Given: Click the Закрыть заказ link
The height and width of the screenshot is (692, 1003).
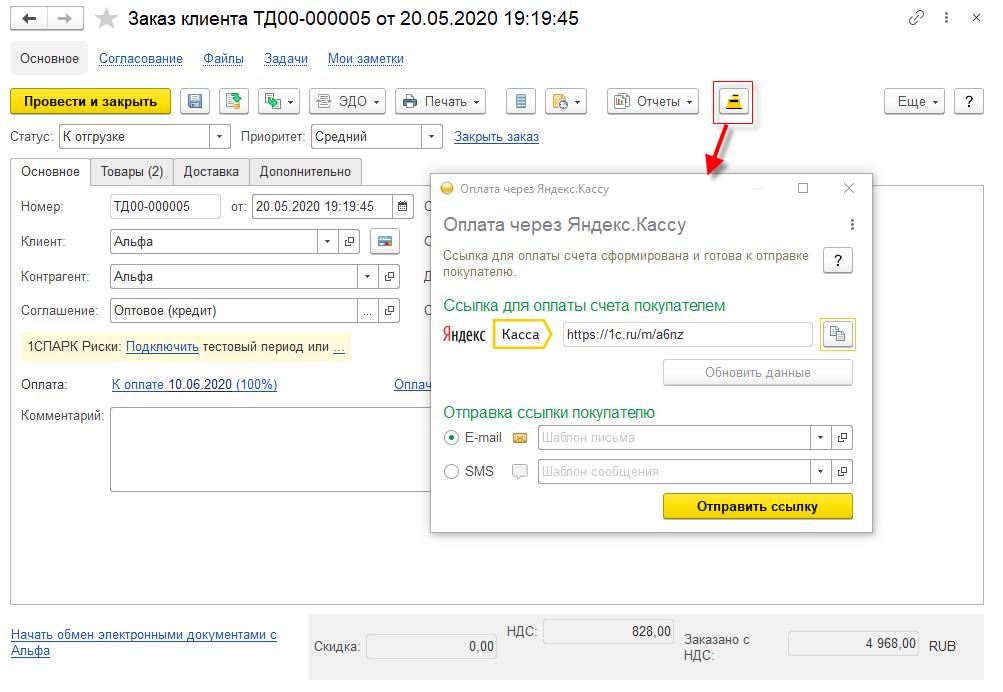Looking at the screenshot, I should tap(496, 137).
